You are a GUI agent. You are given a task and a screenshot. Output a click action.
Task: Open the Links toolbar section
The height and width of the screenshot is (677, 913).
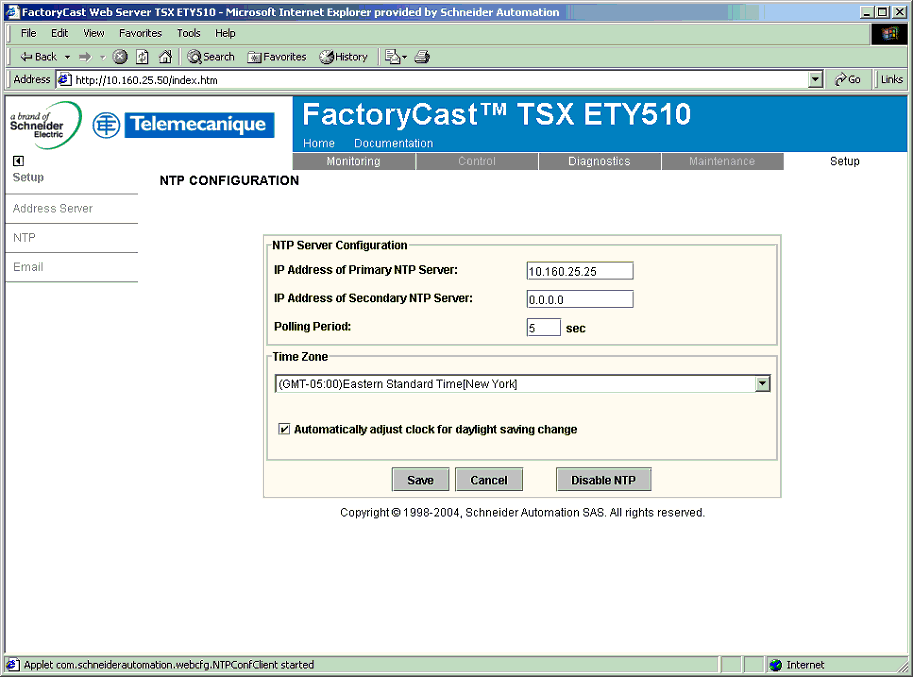click(891, 79)
